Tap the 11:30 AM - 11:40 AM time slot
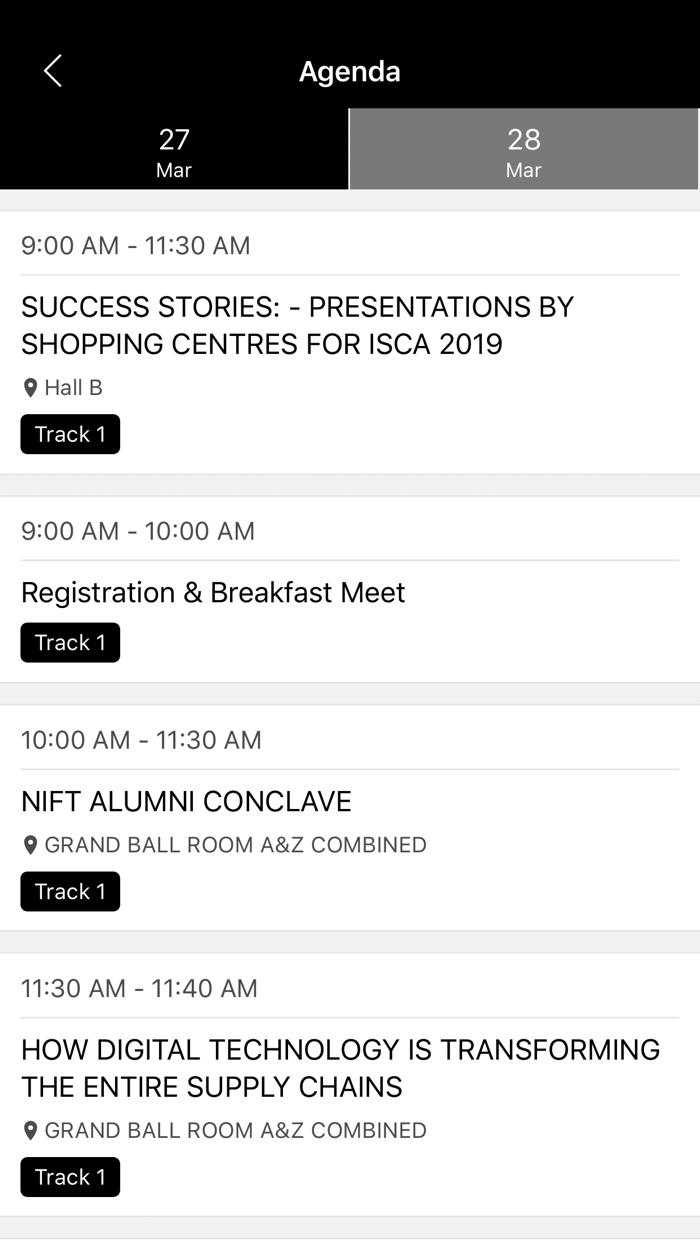 point(139,988)
